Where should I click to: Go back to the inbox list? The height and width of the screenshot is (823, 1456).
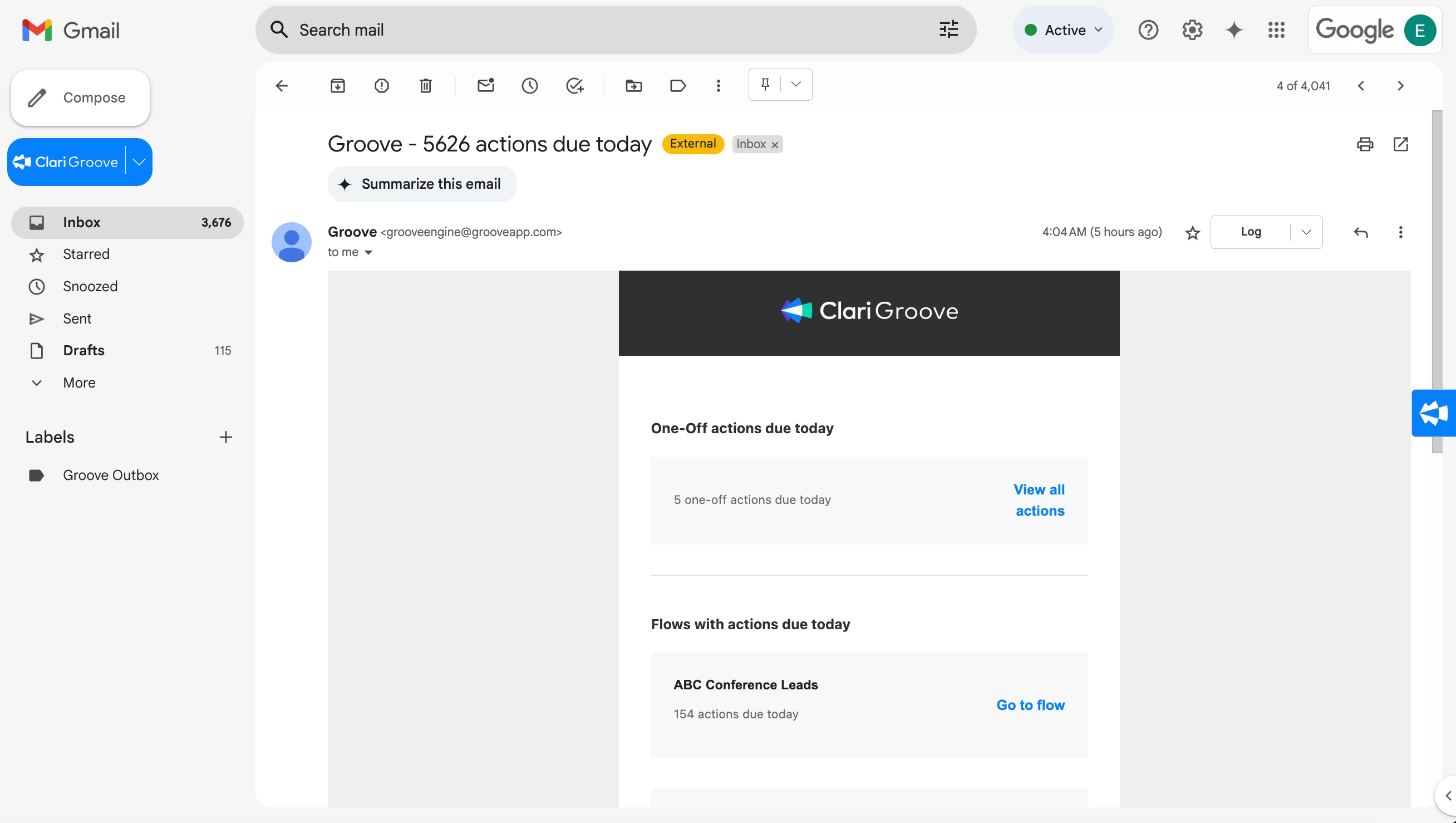[x=282, y=85]
